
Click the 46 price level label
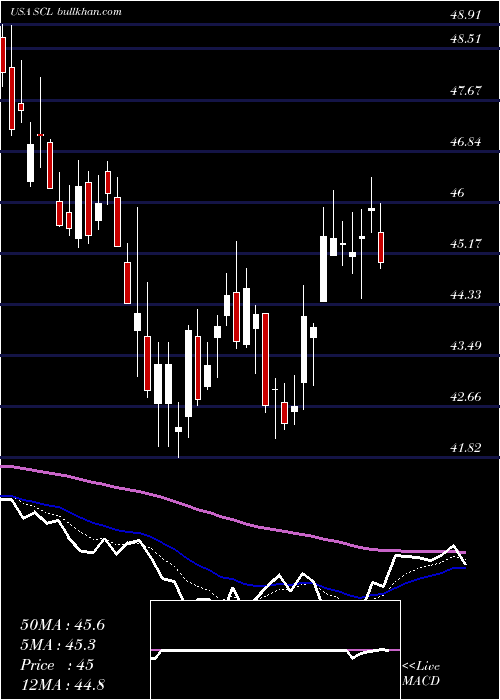pos(458,193)
